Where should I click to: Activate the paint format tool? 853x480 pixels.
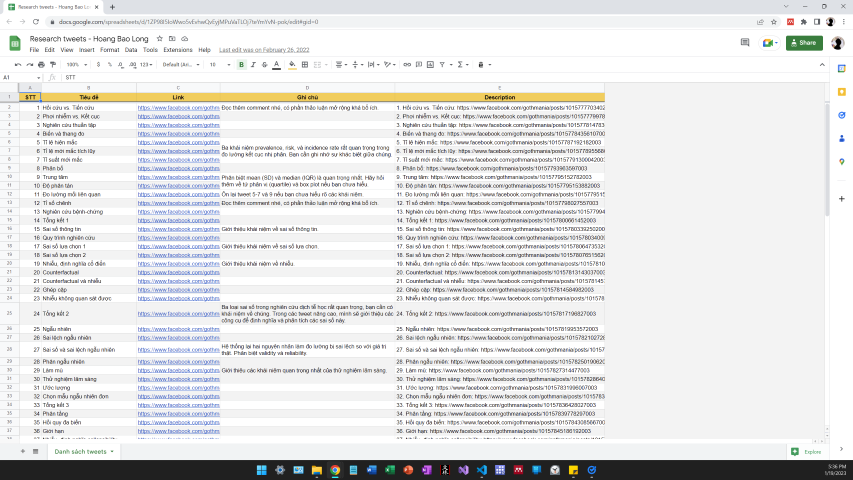click(x=53, y=65)
